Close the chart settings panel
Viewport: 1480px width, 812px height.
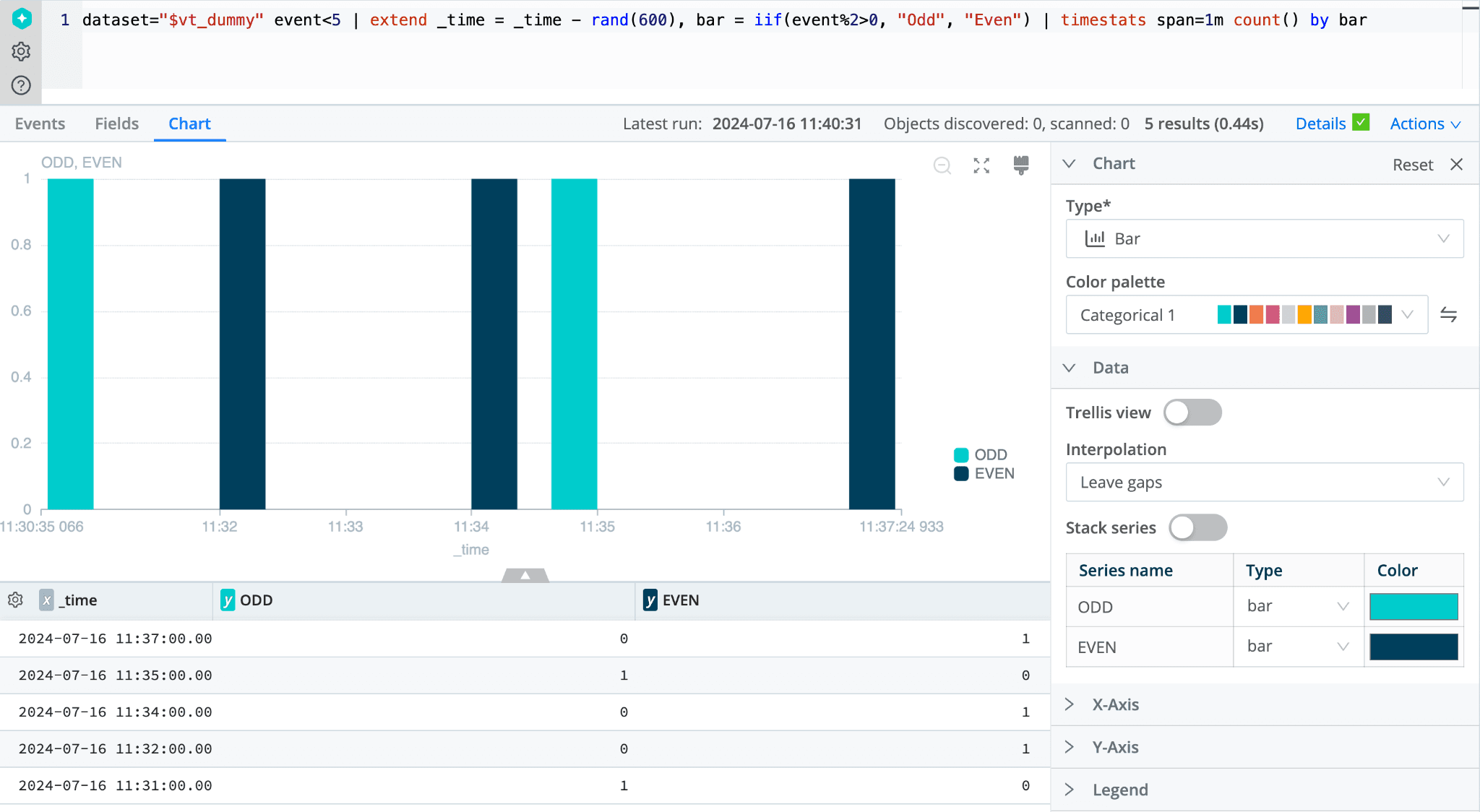(1456, 164)
